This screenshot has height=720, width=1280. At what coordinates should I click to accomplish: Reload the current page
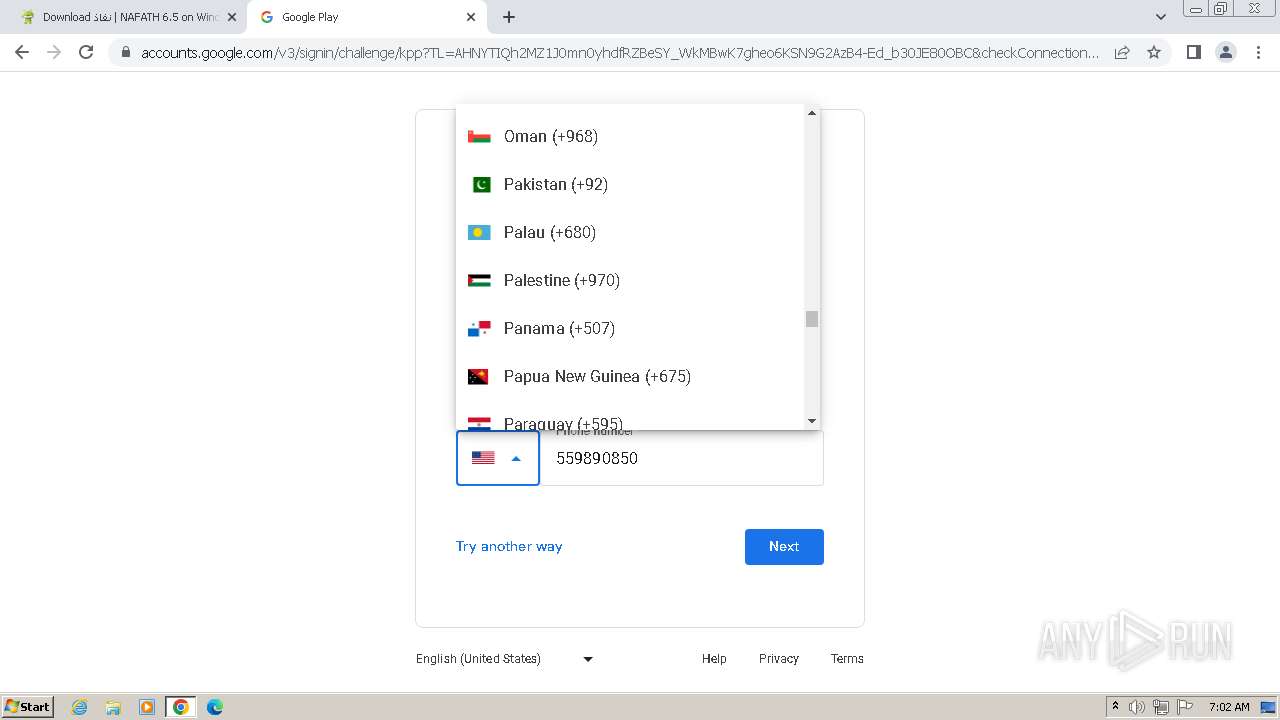pyautogui.click(x=86, y=52)
